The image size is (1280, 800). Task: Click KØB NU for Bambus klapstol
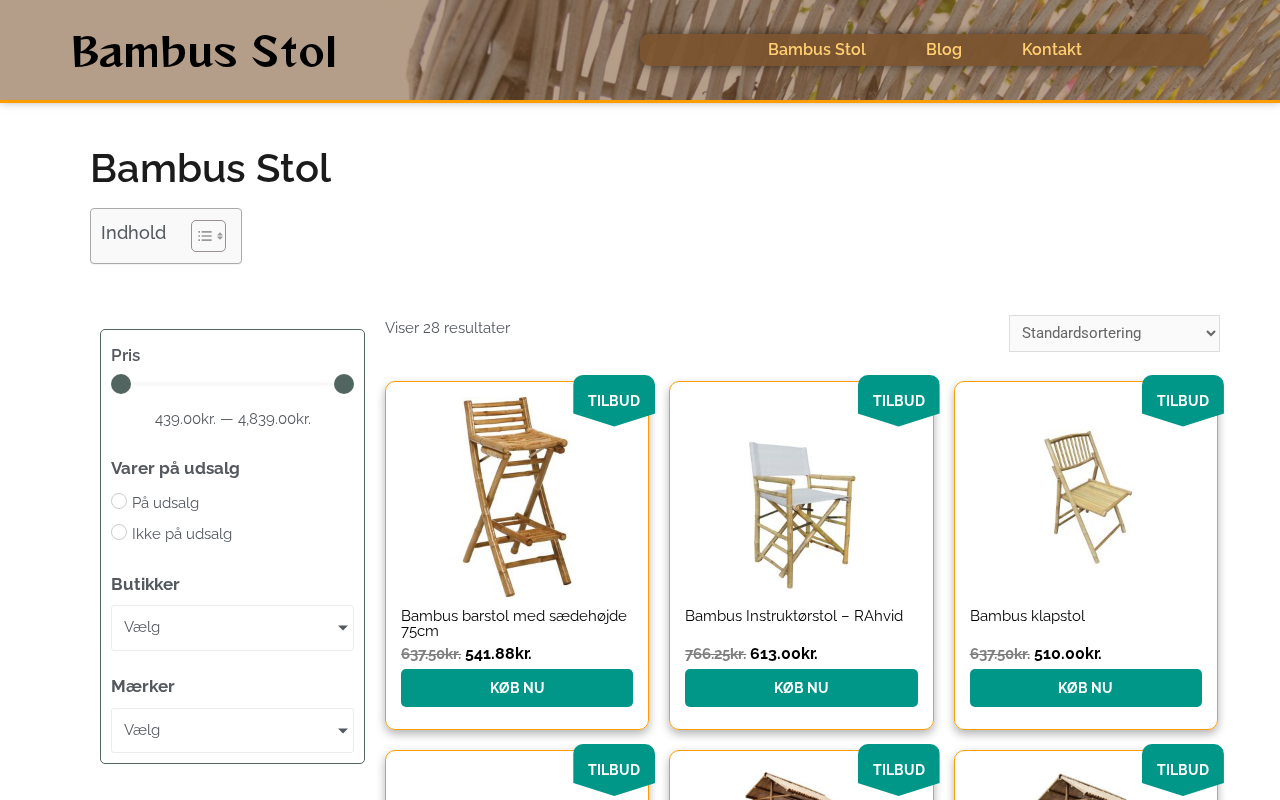pyautogui.click(x=1086, y=688)
